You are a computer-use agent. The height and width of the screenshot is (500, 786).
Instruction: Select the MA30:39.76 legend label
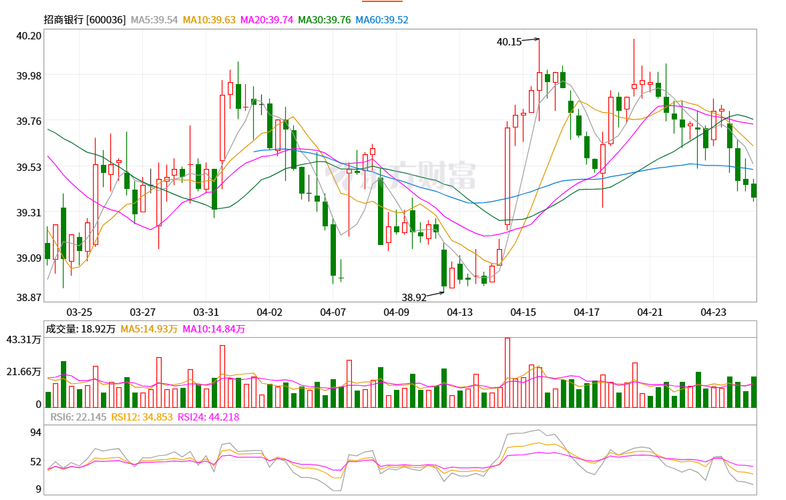[x=324, y=20]
